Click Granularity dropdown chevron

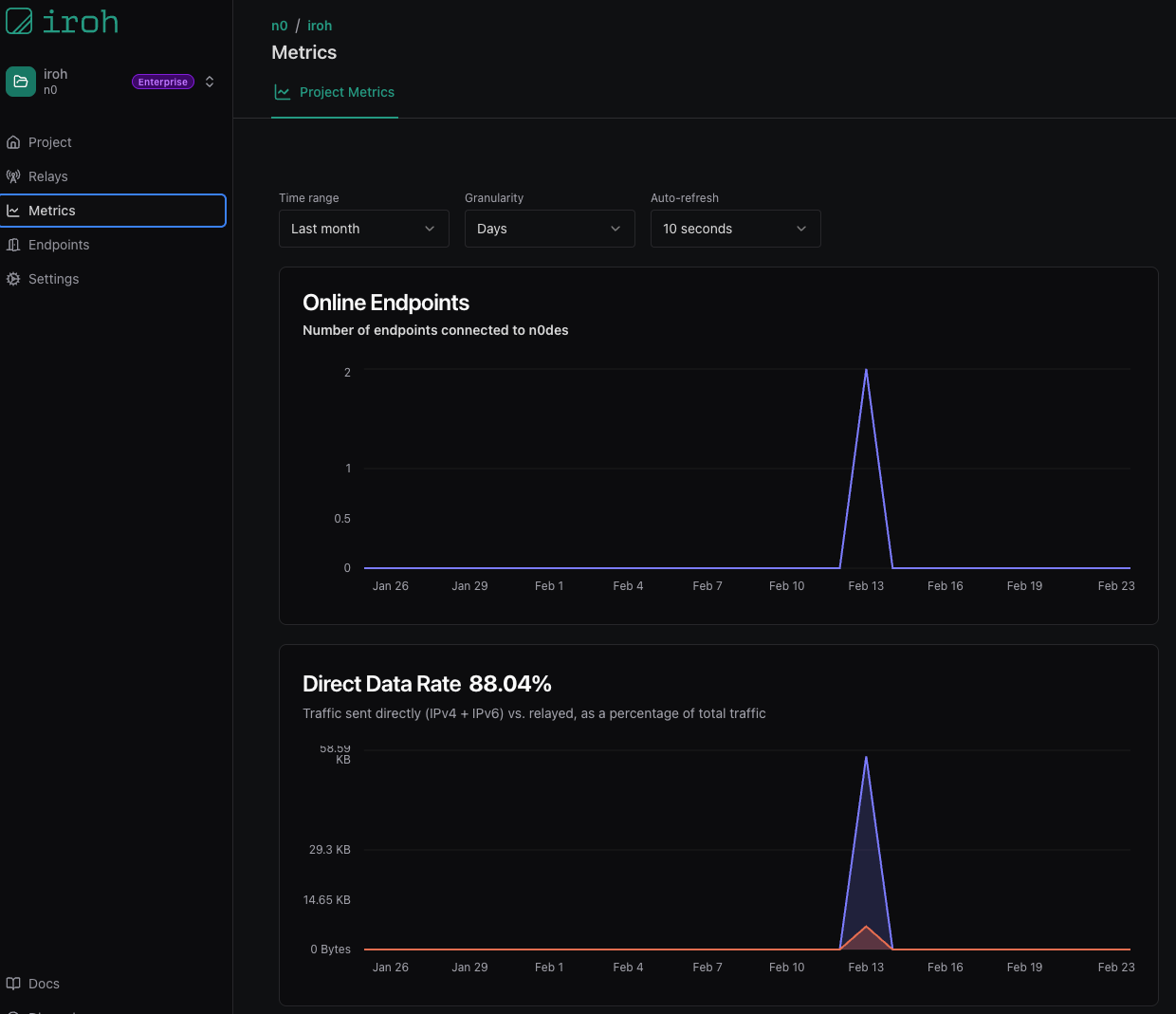click(x=616, y=229)
